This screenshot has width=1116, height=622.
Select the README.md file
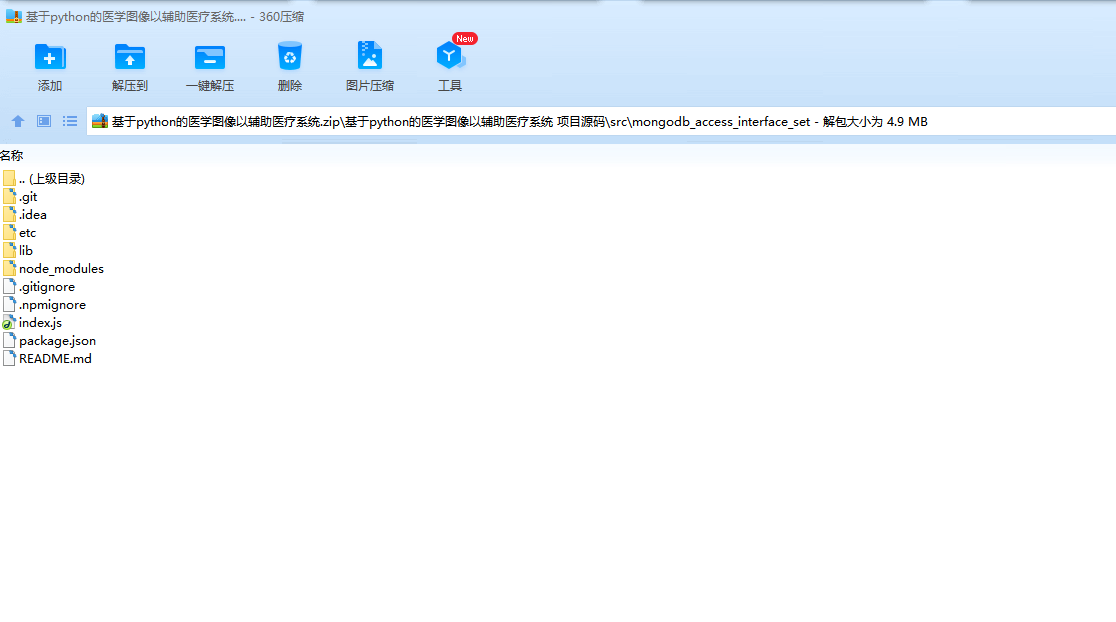point(48,359)
